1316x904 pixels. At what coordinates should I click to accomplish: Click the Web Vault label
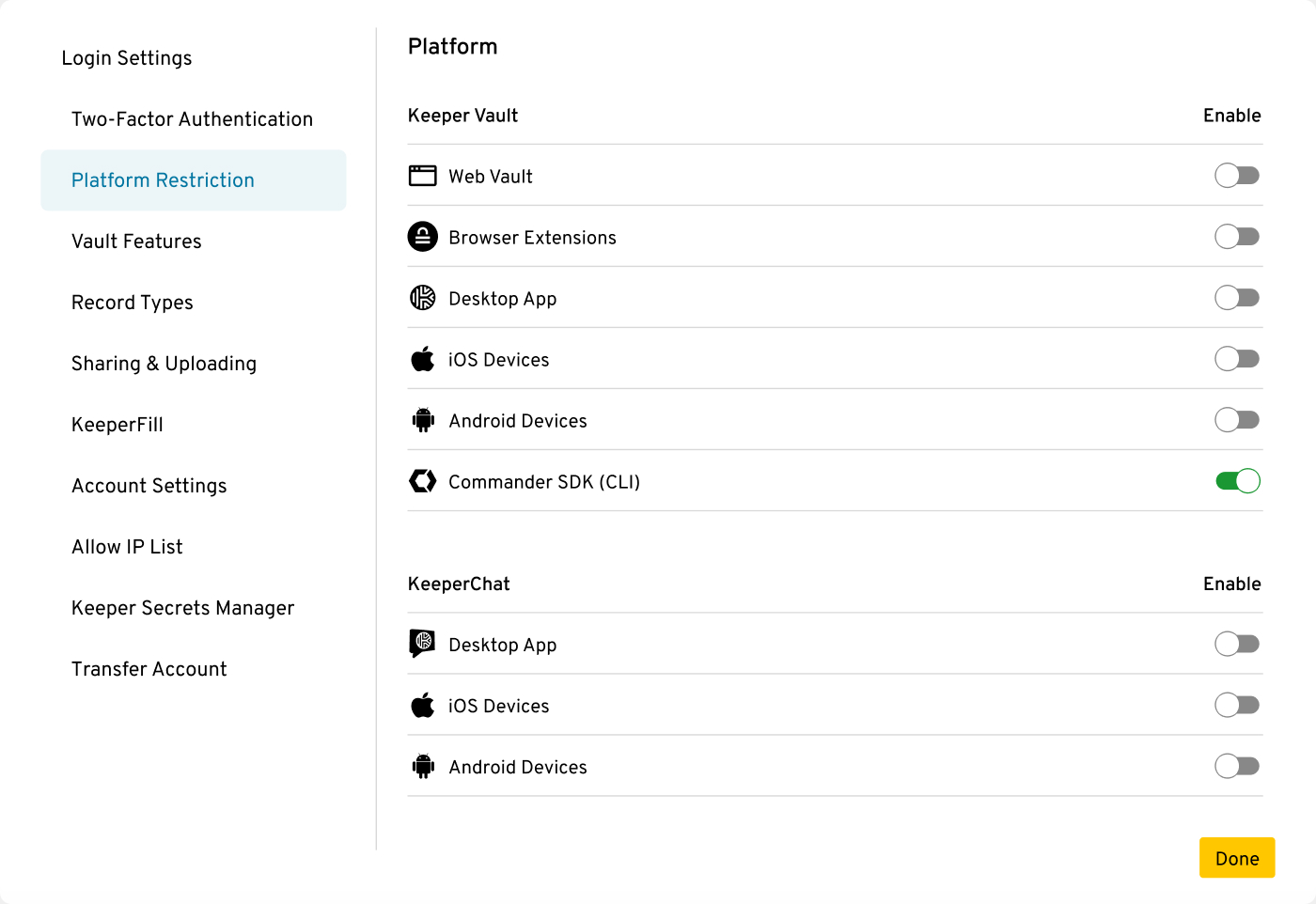pos(491,177)
